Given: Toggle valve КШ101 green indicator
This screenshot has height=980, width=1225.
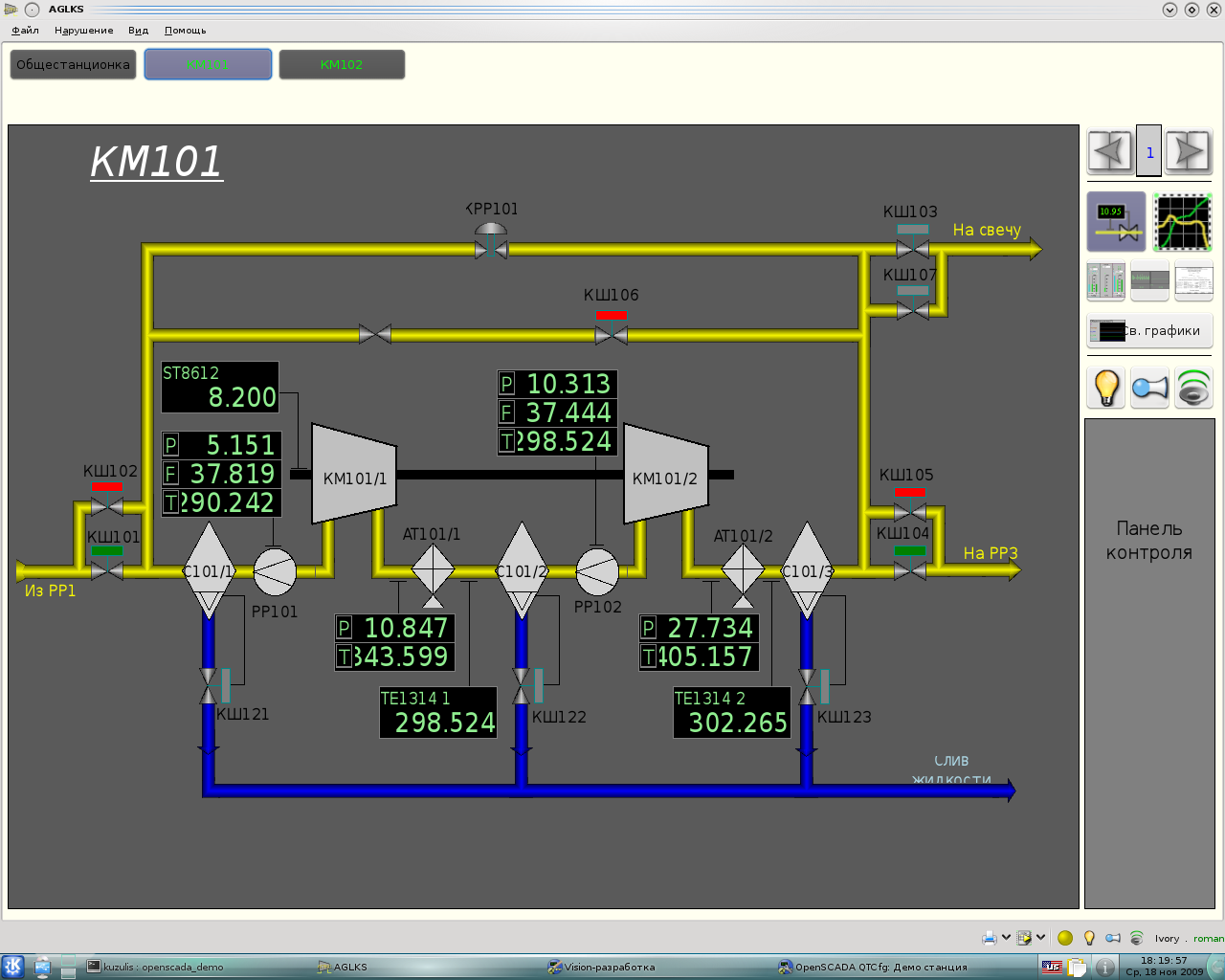Looking at the screenshot, I should coord(106,550).
